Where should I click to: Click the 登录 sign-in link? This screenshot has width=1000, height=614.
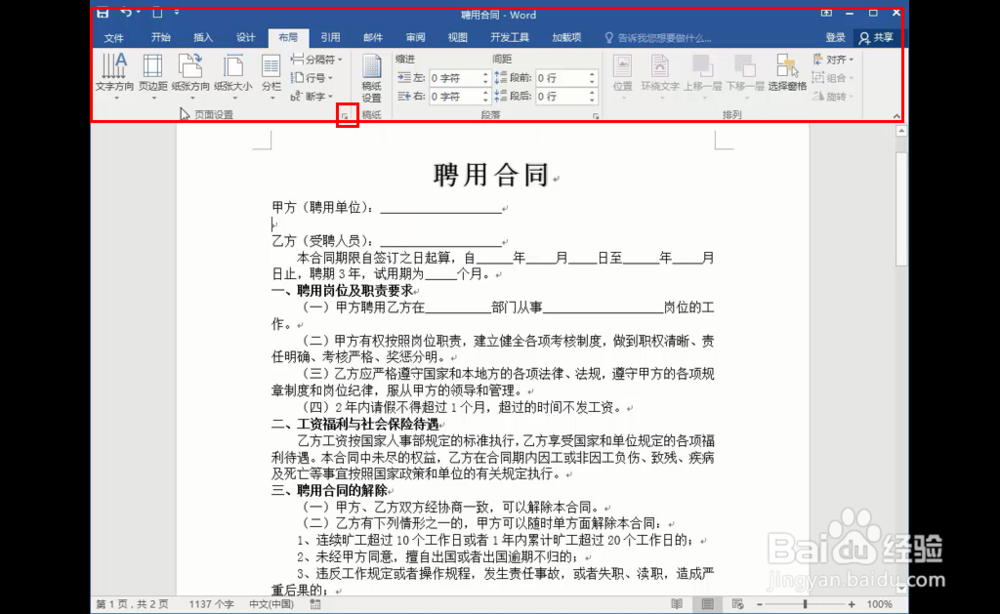coord(835,36)
